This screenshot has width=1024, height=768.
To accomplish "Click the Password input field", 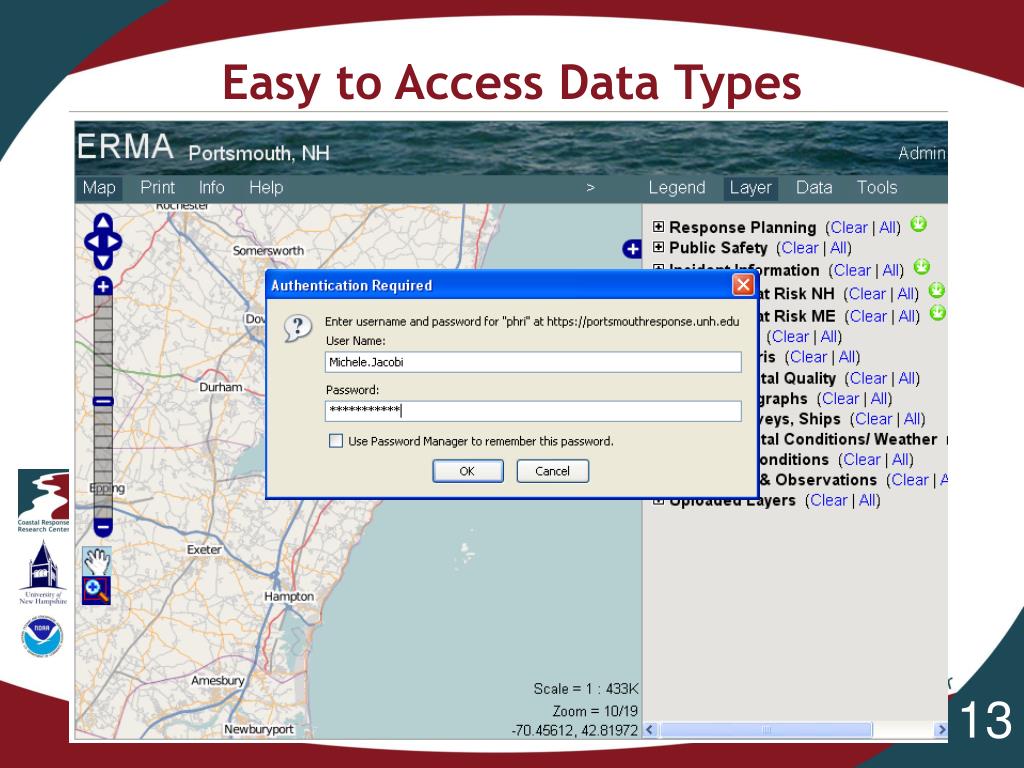I will tap(533, 410).
